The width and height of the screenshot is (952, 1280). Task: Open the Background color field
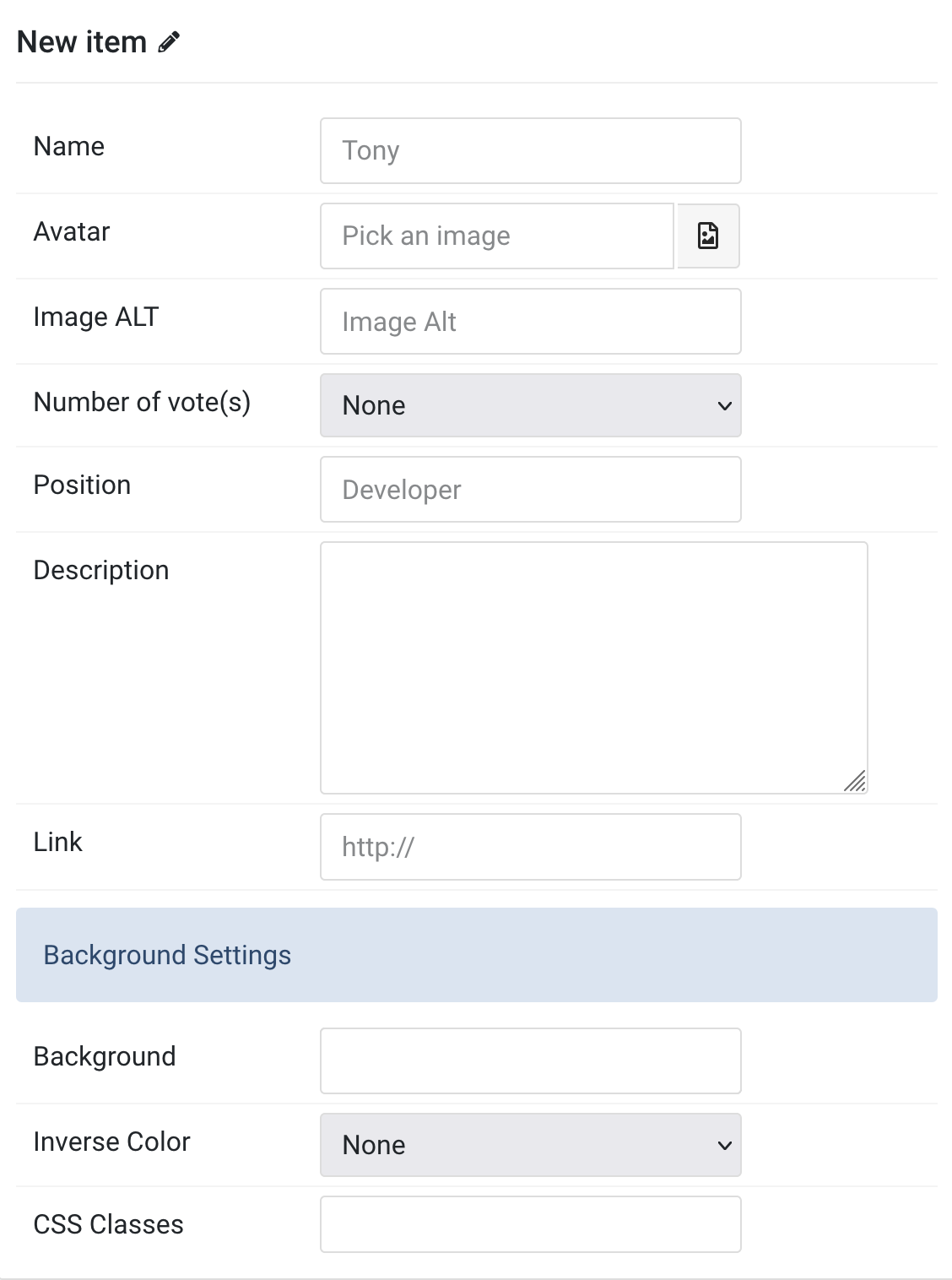pyautogui.click(x=530, y=1060)
